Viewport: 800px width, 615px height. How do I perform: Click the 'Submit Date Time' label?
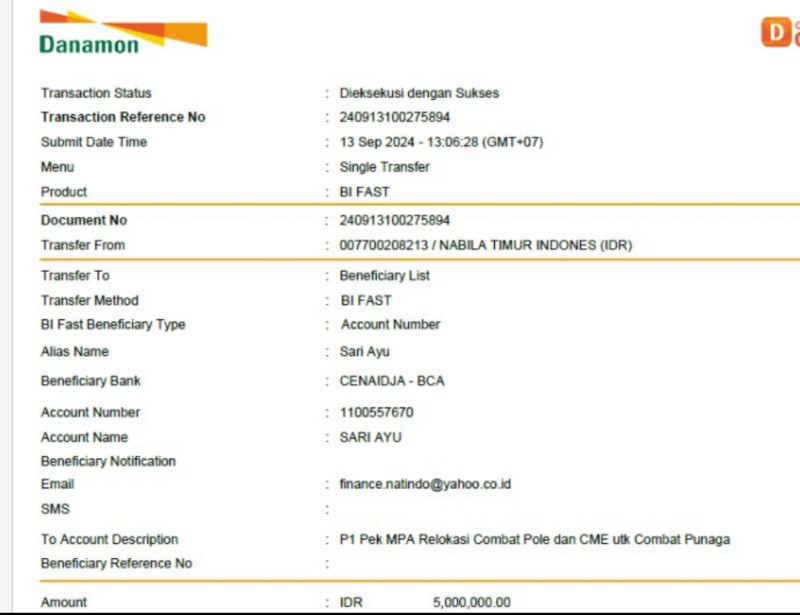click(x=94, y=142)
